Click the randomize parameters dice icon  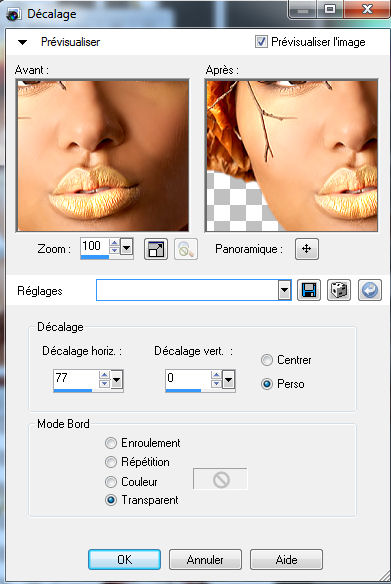coord(339,290)
